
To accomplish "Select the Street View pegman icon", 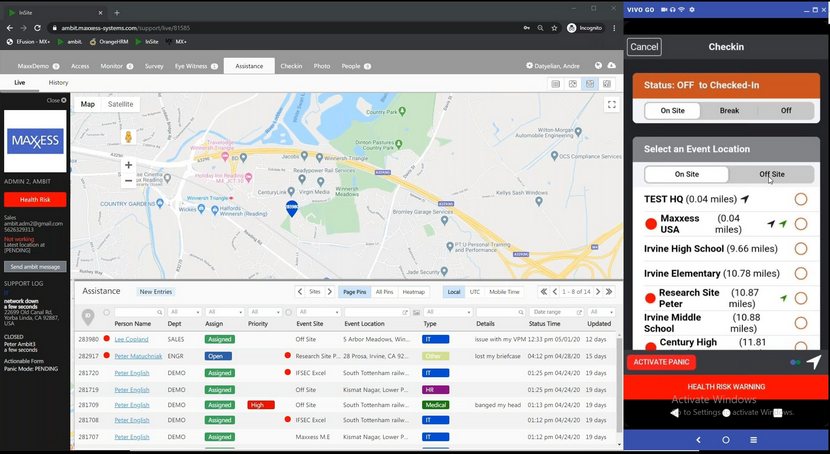I will [128, 137].
